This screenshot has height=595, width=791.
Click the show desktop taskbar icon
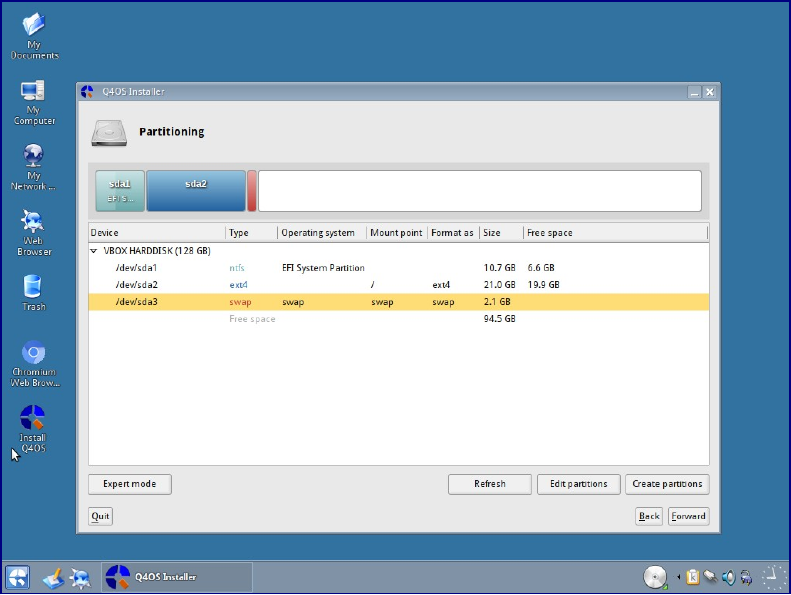[53, 578]
